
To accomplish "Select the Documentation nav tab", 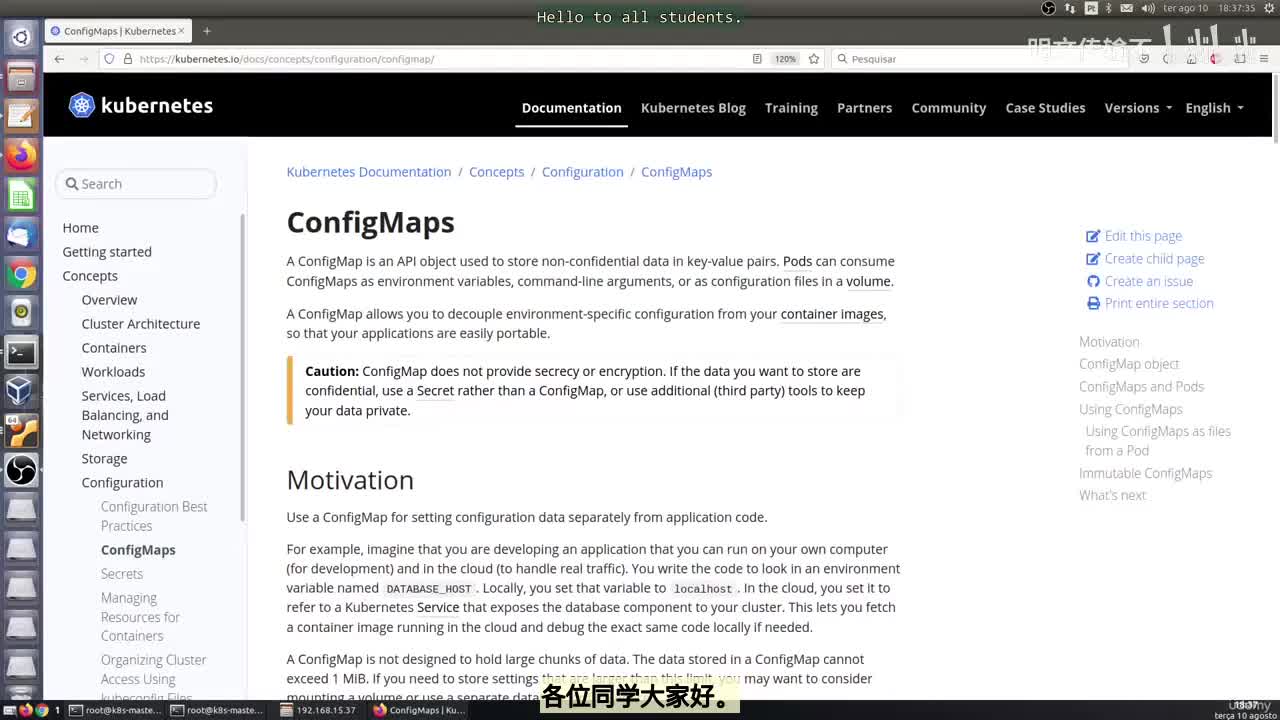I will pyautogui.click(x=571, y=107).
